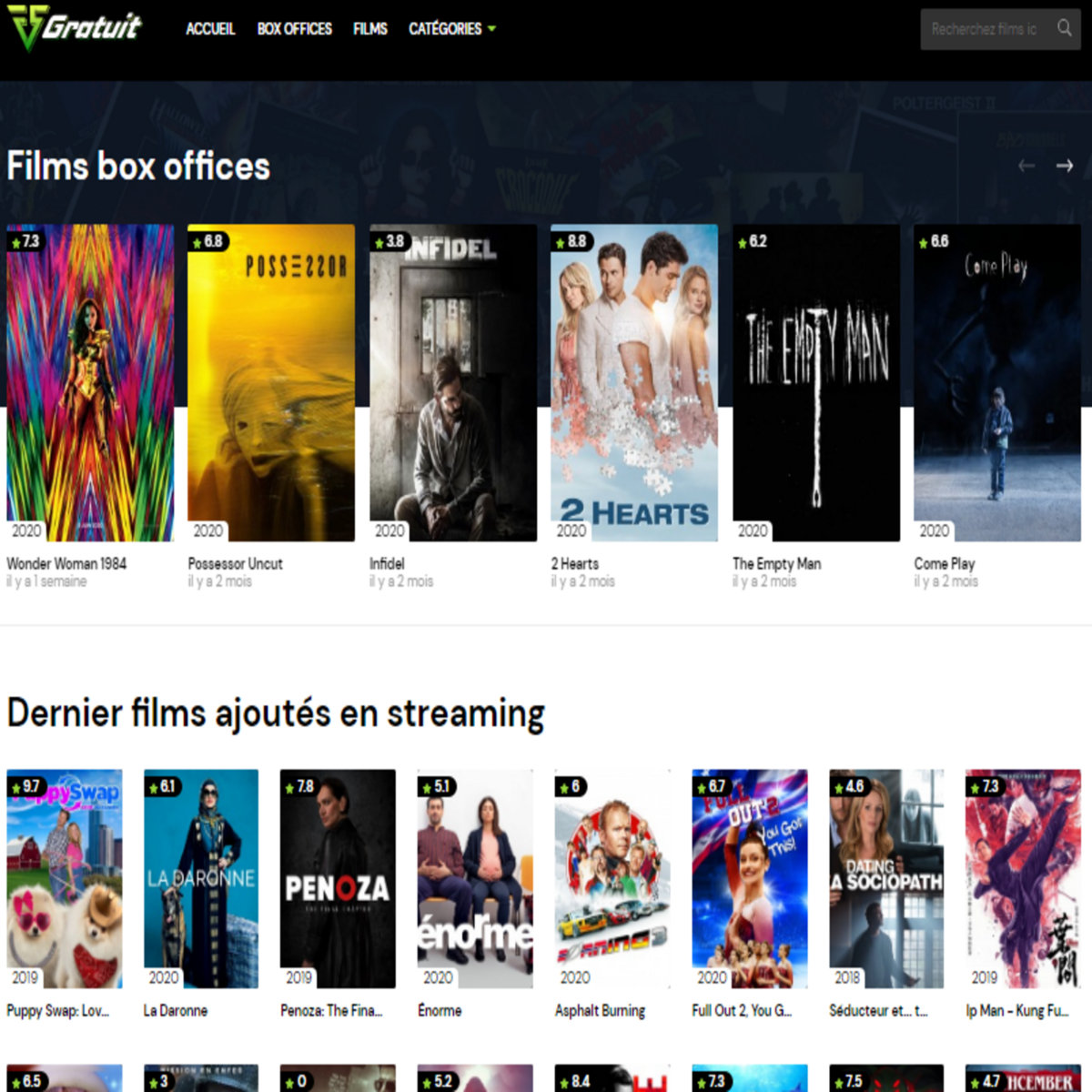Click the 8.8 rating badge on 2 Hearts
This screenshot has width=1092, height=1092.
coord(571,241)
